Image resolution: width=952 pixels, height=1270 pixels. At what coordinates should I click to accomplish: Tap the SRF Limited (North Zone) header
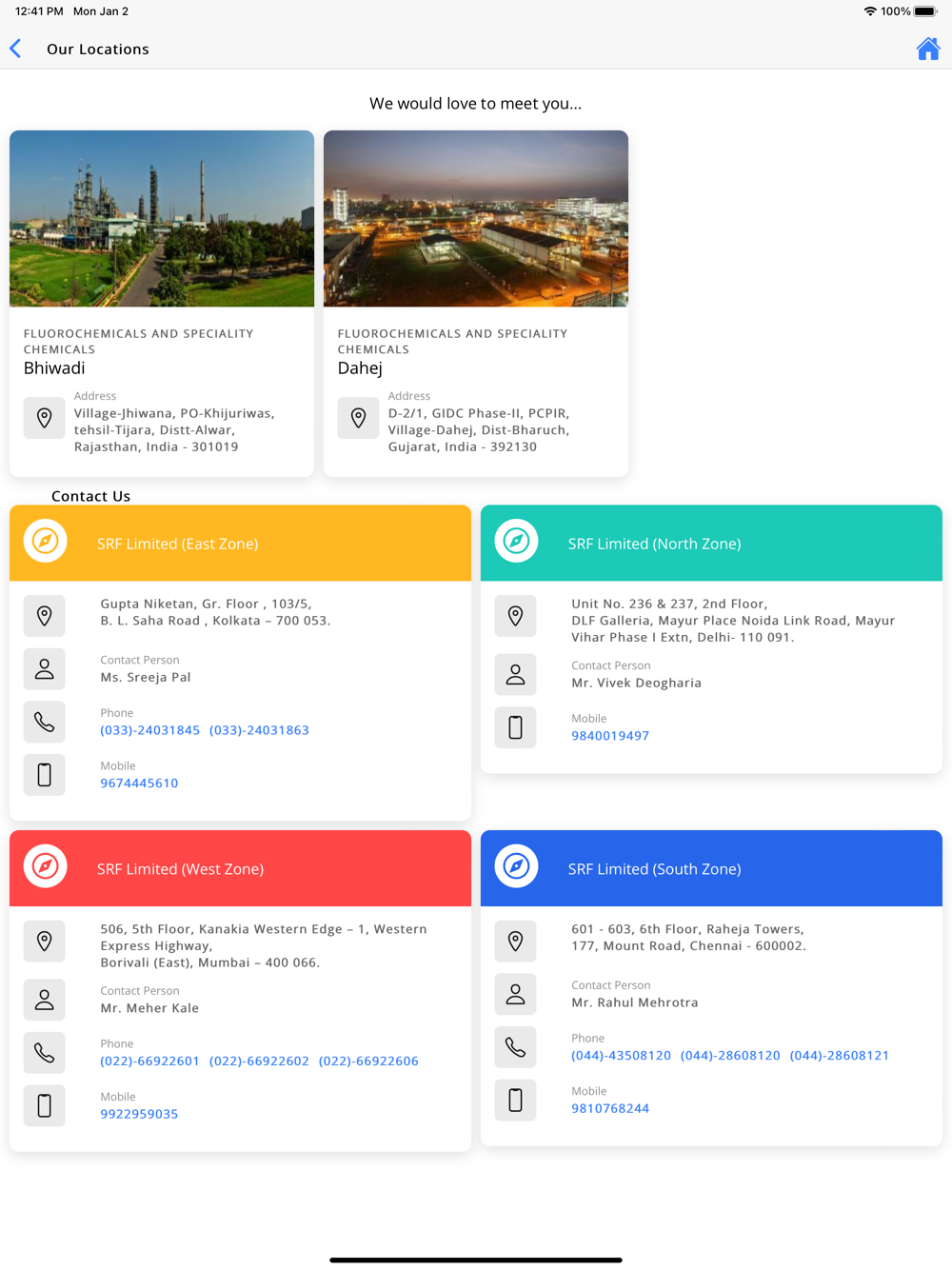[711, 543]
